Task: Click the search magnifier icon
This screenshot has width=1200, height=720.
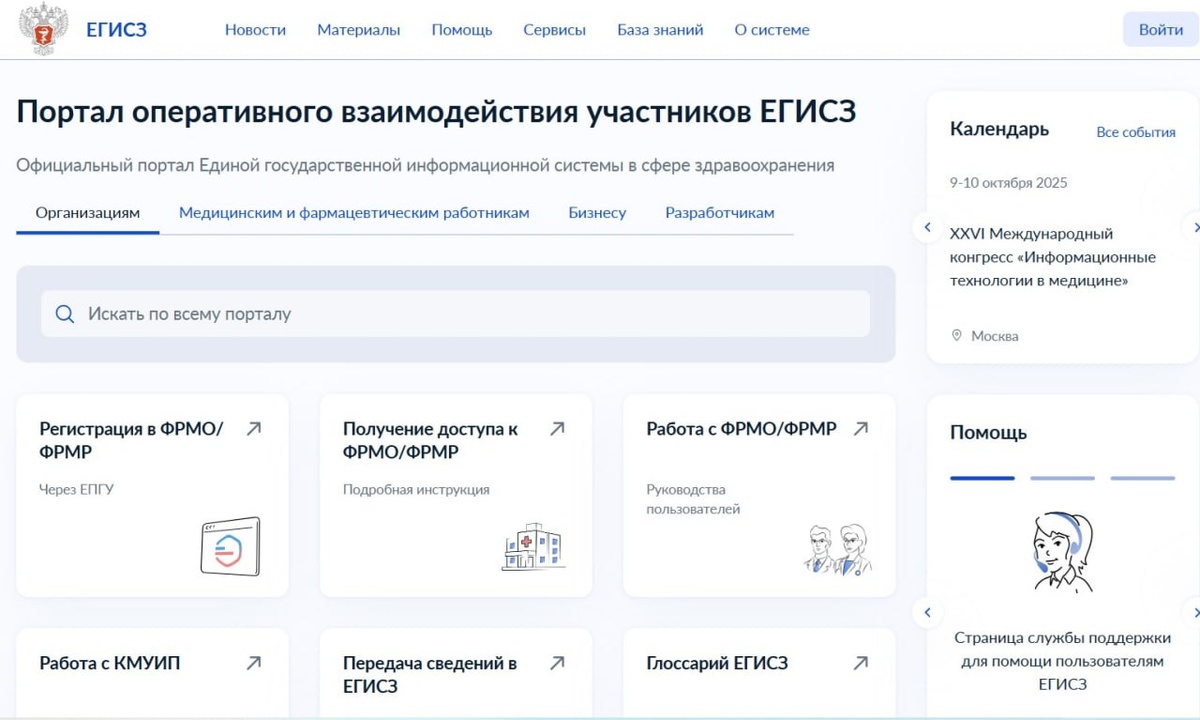Action: [x=65, y=314]
